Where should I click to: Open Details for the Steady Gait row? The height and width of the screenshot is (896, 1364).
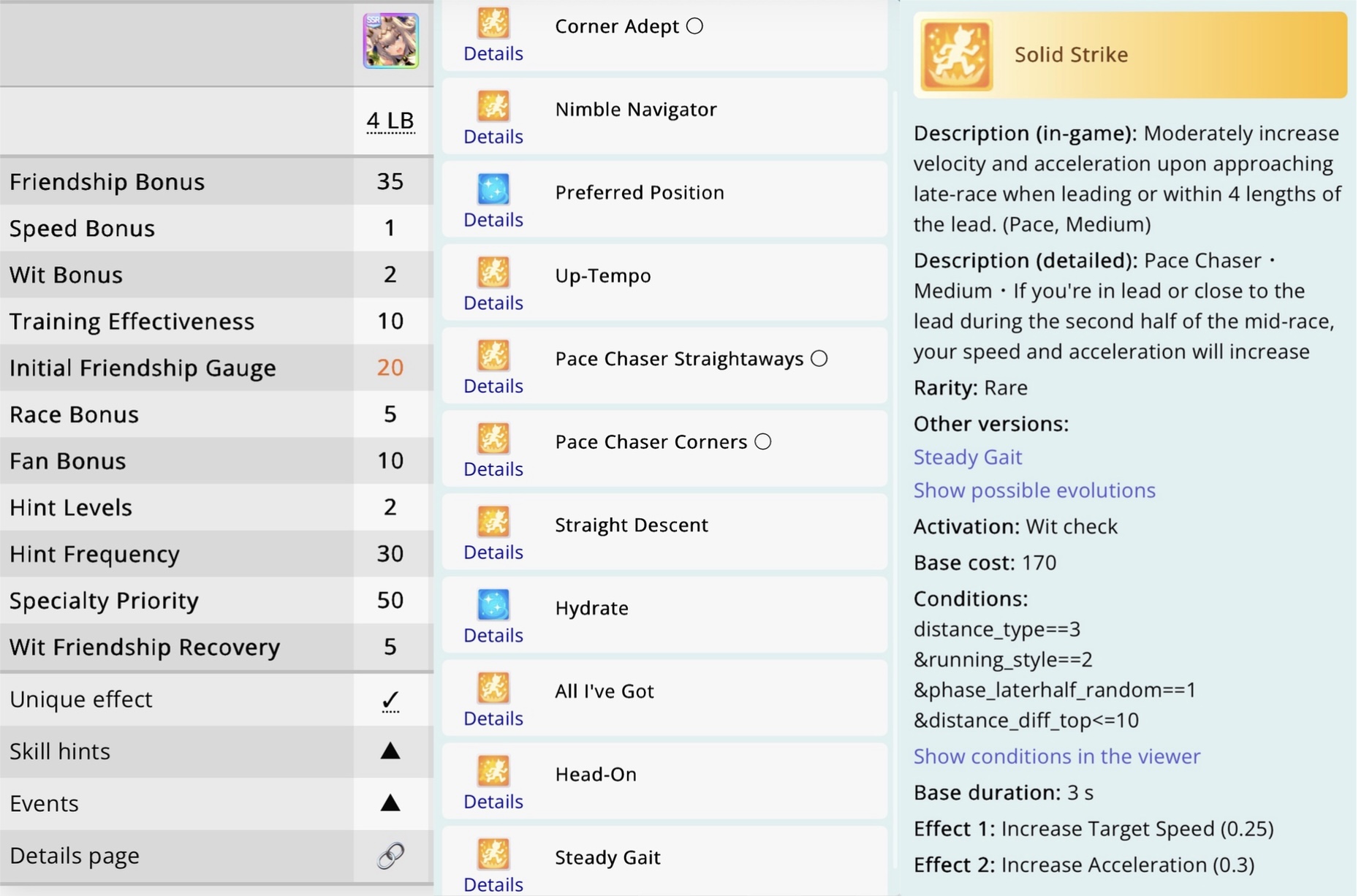pos(493,884)
